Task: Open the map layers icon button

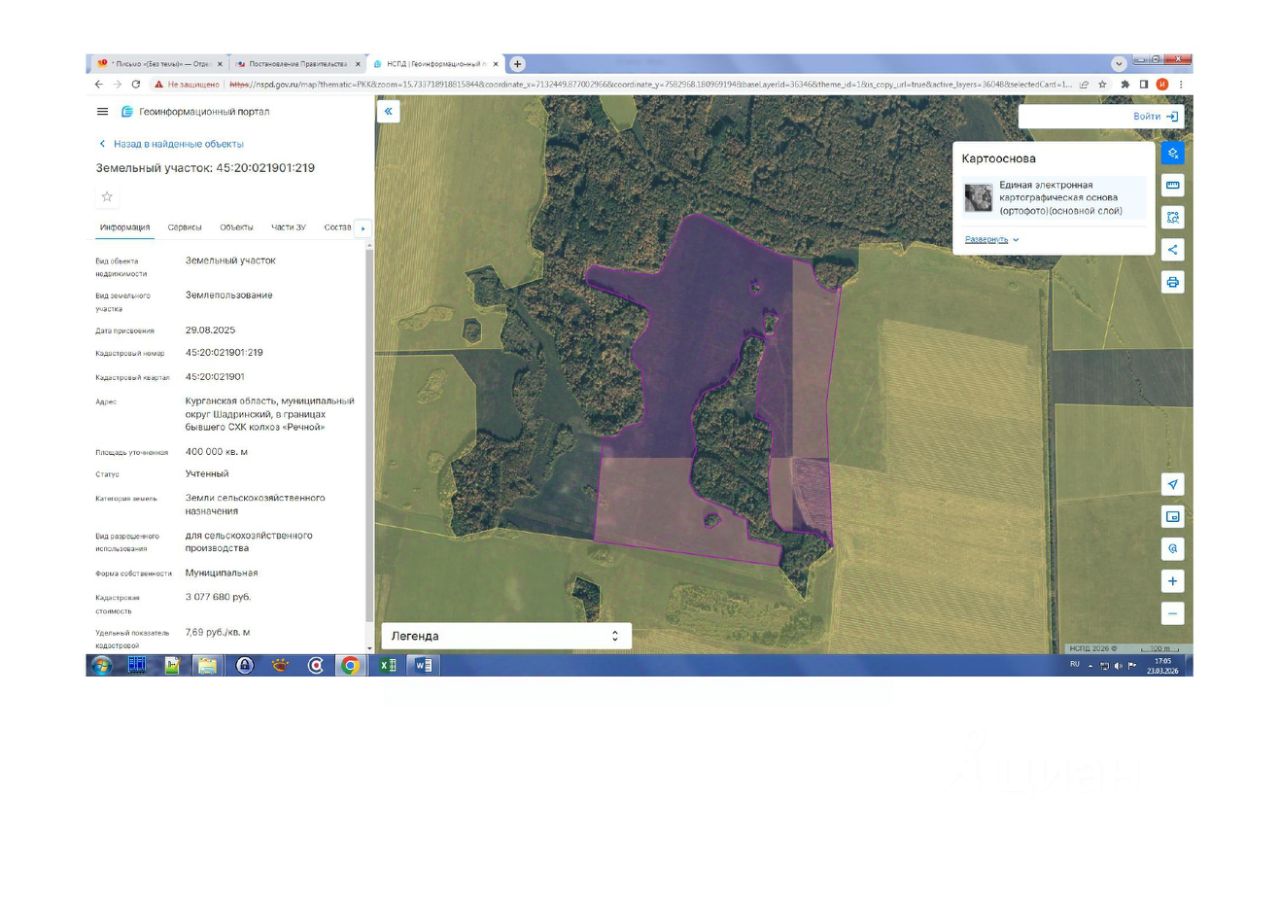Action: click(x=1173, y=153)
